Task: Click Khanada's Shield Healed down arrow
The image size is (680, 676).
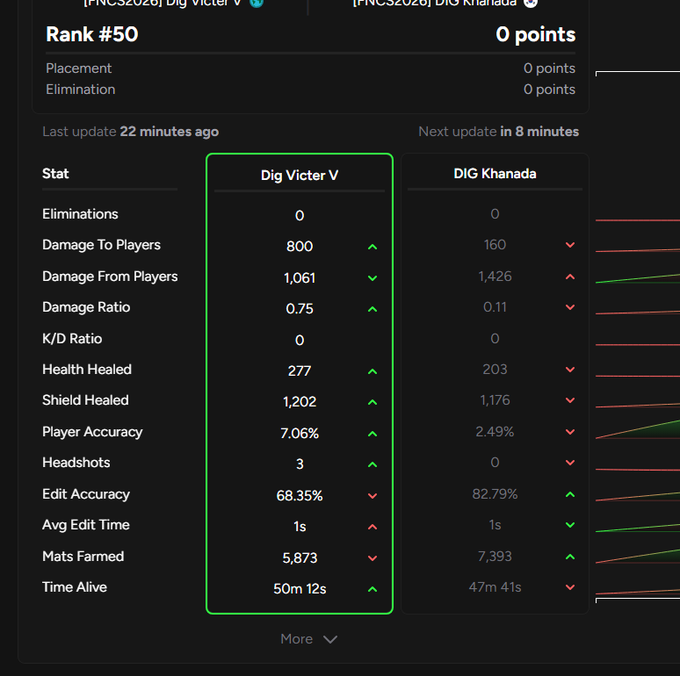Action: [570, 400]
